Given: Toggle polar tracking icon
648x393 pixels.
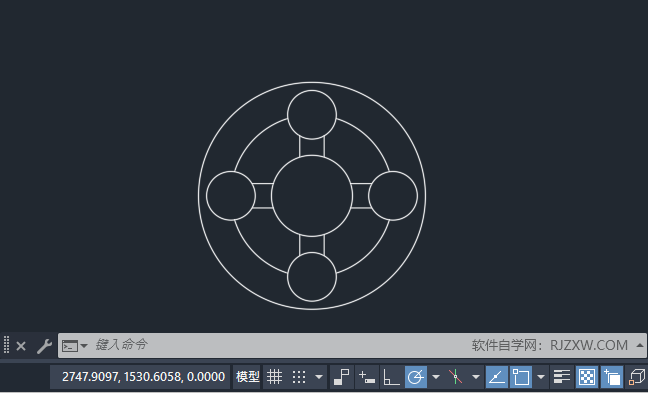Looking at the screenshot, I should [416, 377].
